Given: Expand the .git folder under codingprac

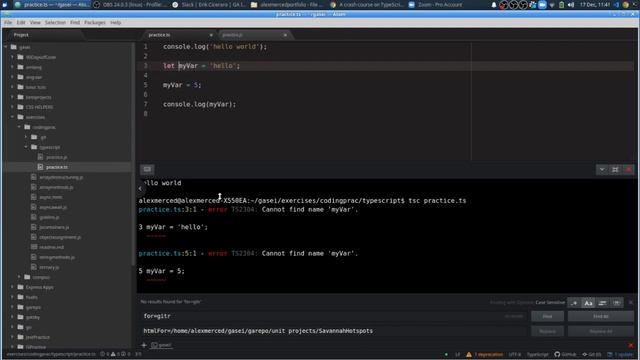Looking at the screenshot, I should [26, 137].
